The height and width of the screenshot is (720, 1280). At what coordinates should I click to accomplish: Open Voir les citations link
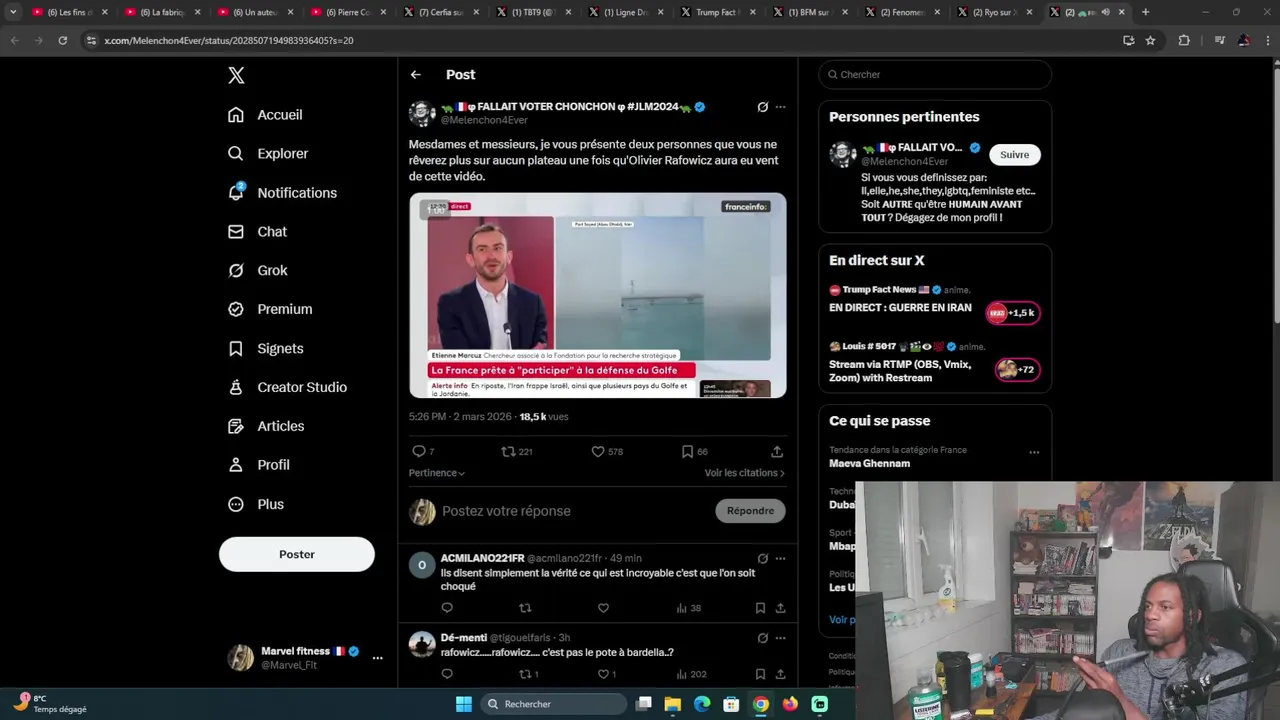[x=744, y=473]
